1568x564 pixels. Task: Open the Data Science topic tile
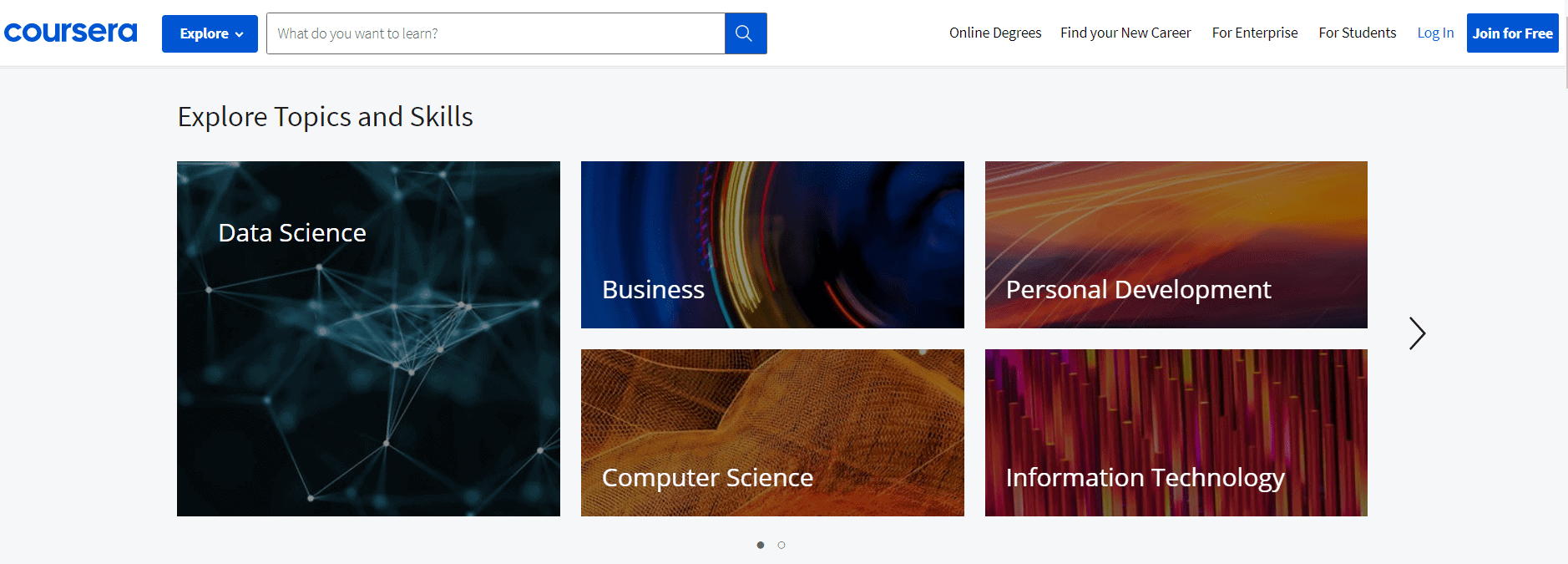pos(368,338)
